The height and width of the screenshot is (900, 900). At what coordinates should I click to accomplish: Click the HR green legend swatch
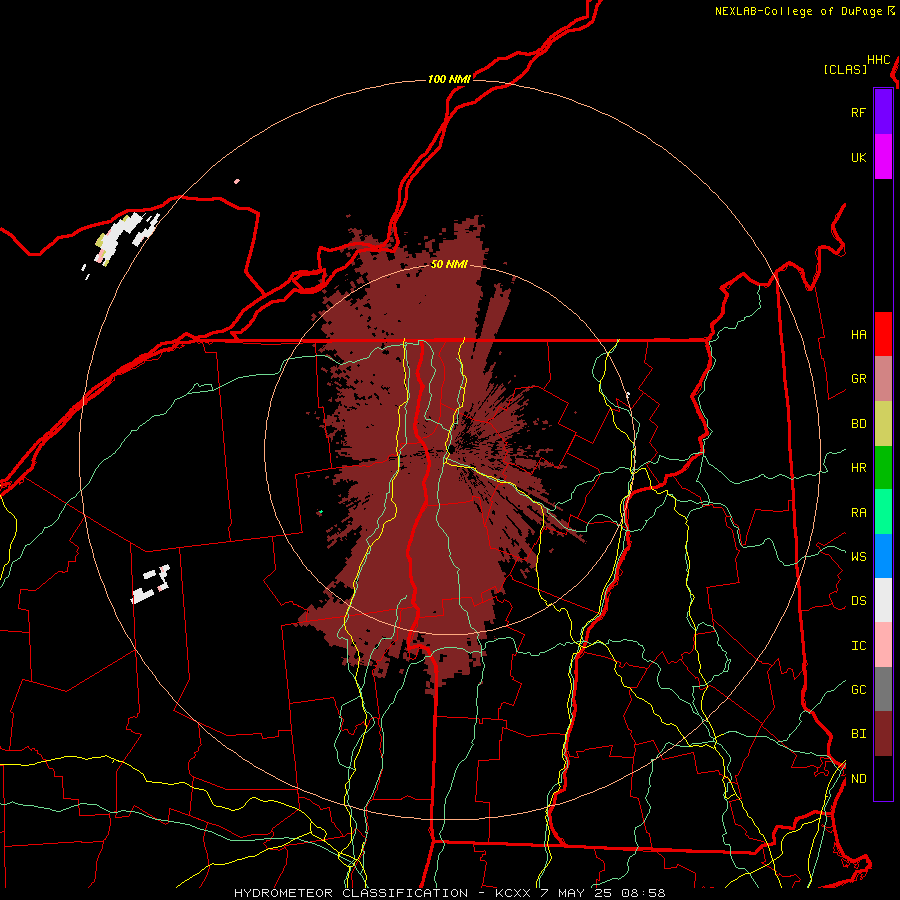coord(883,467)
